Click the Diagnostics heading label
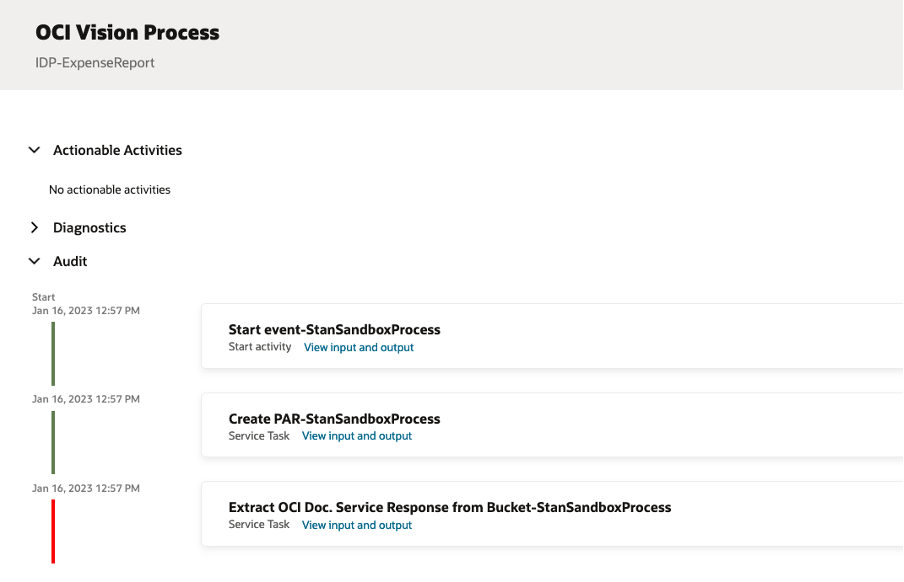904x582 pixels. click(89, 228)
